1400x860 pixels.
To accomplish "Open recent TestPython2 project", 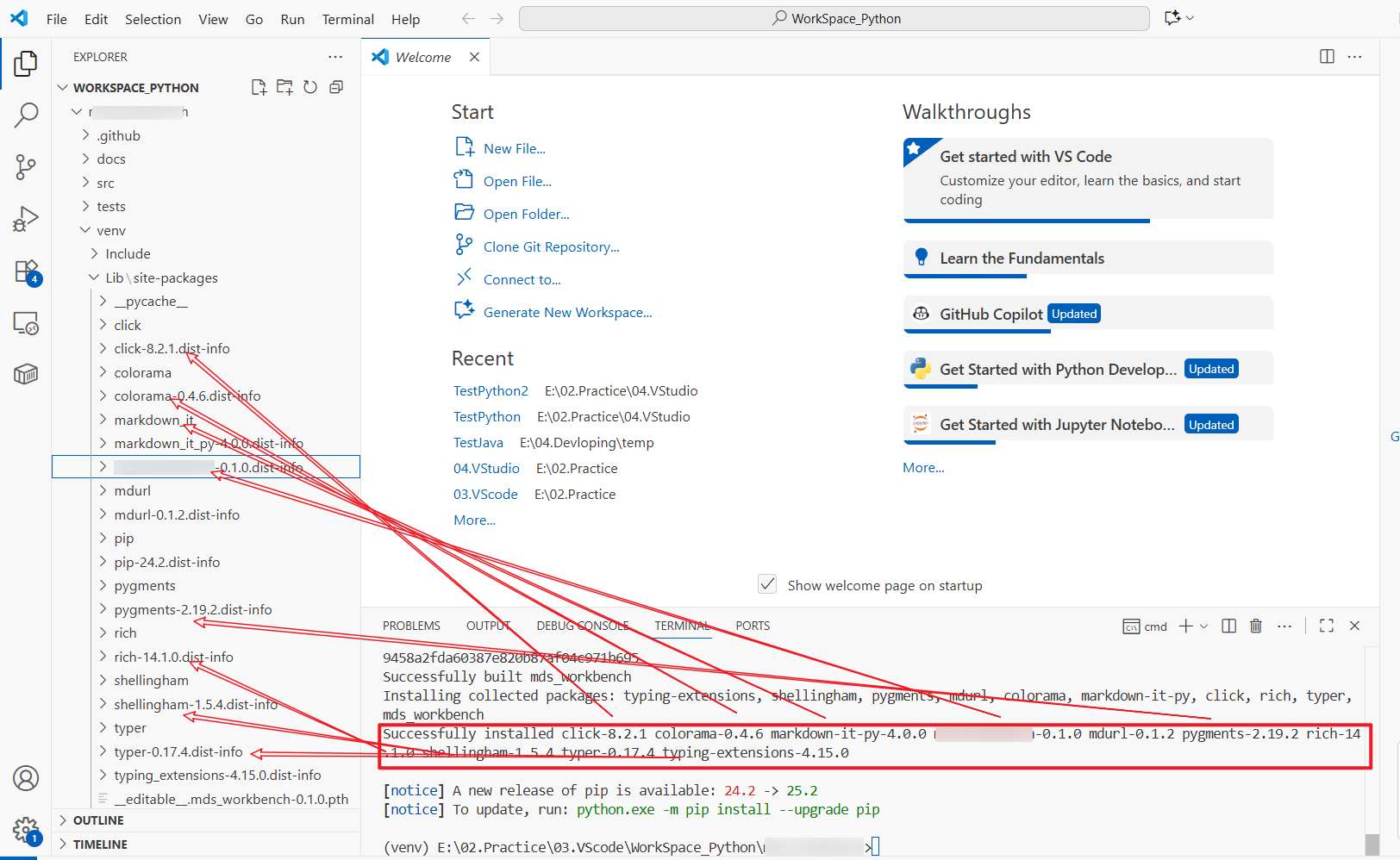I will (491, 391).
